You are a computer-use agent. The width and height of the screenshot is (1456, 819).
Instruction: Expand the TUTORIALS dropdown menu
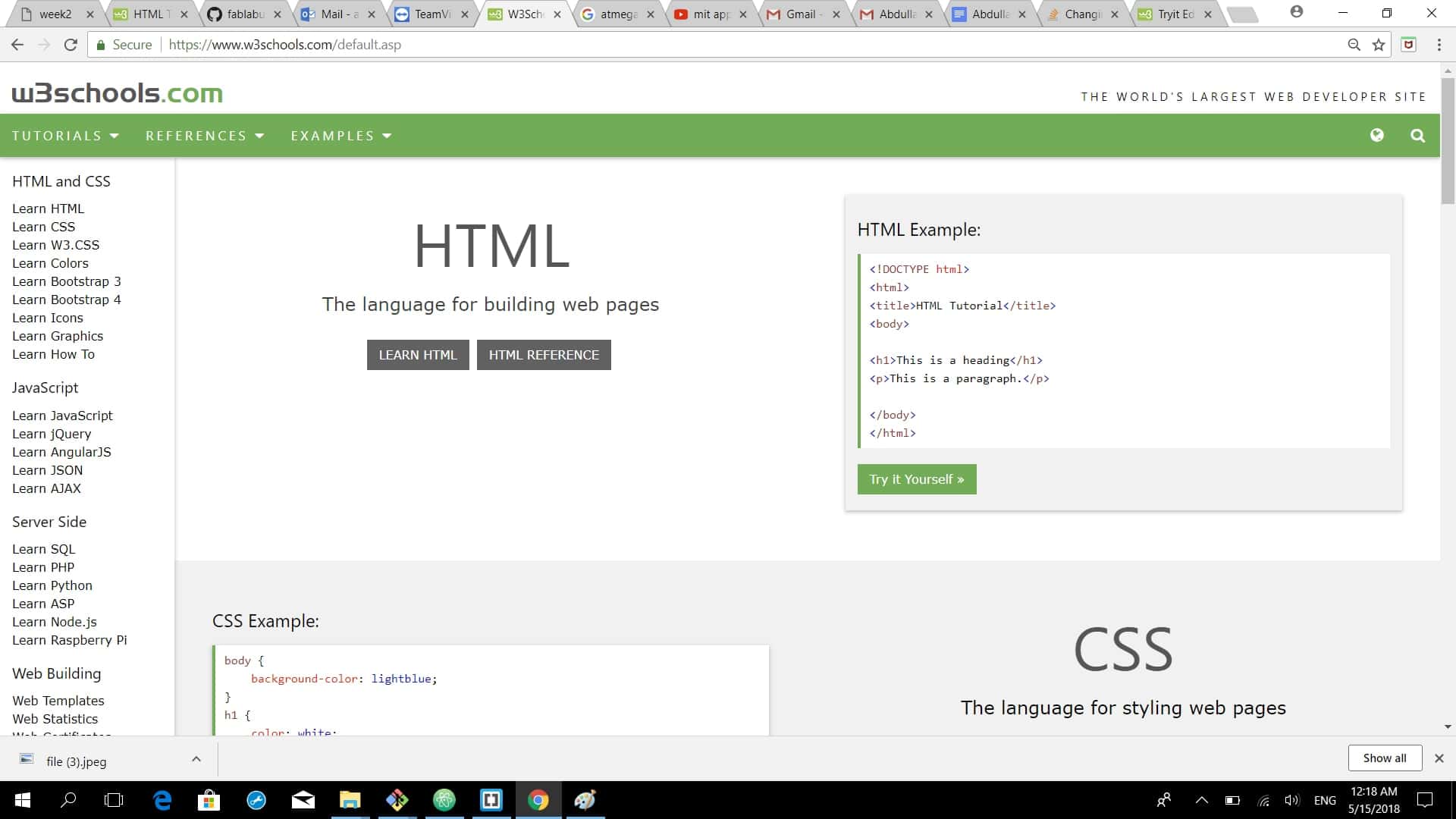tap(65, 136)
